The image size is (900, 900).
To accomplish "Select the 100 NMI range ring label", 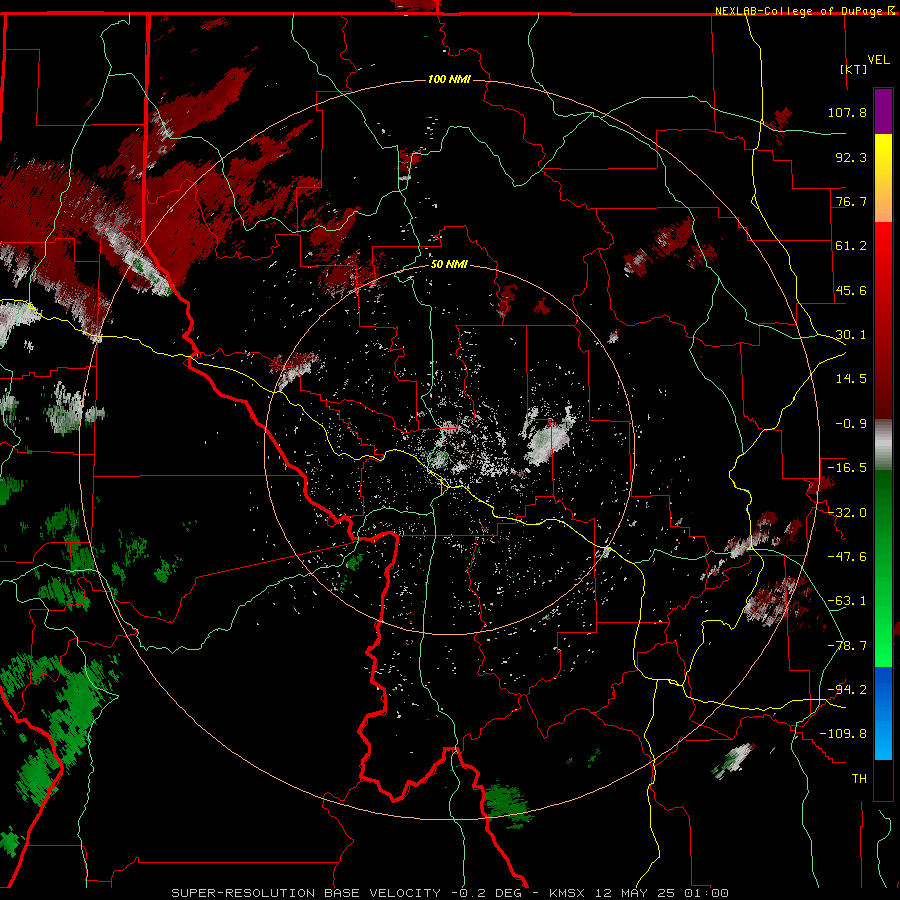I will (449, 79).
